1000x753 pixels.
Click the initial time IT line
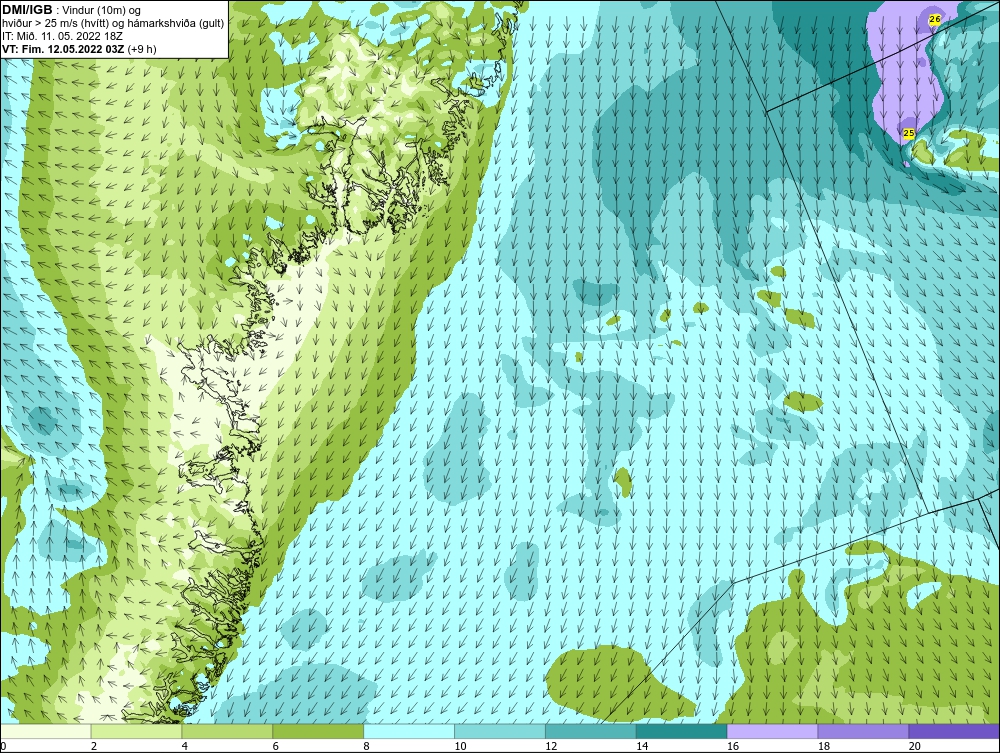[x=62, y=36]
